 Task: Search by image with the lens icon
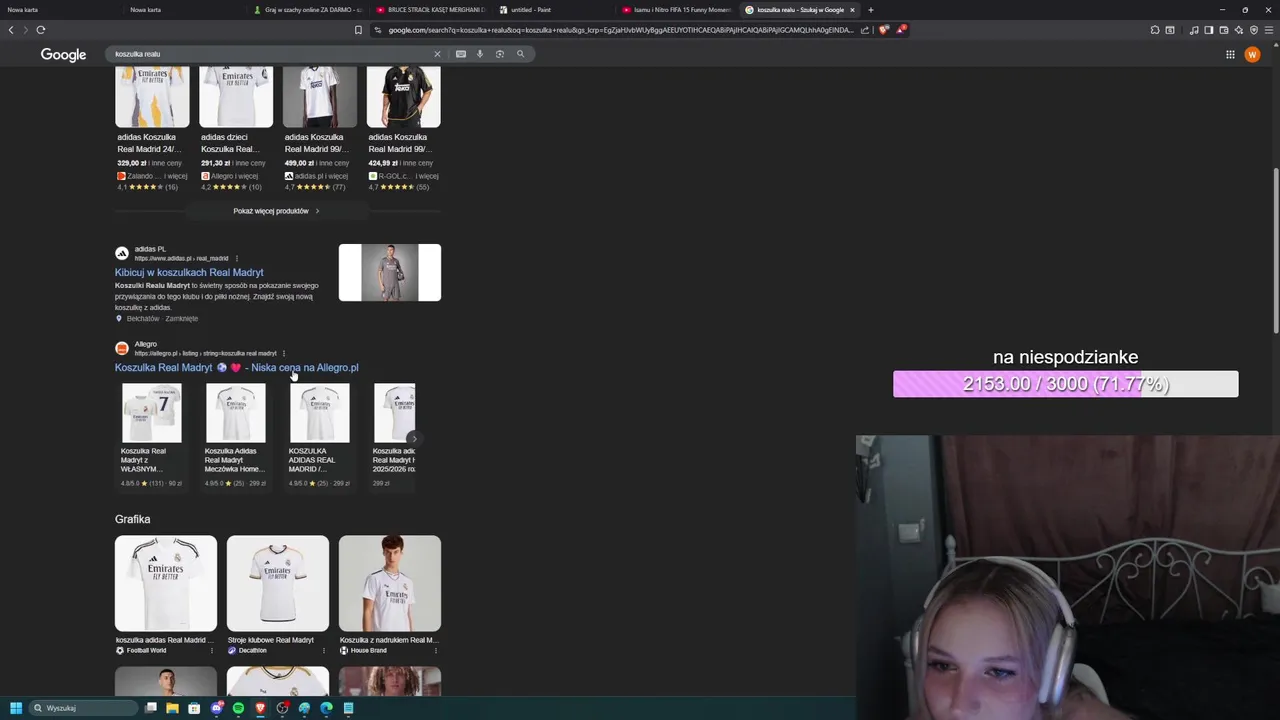coord(500,54)
